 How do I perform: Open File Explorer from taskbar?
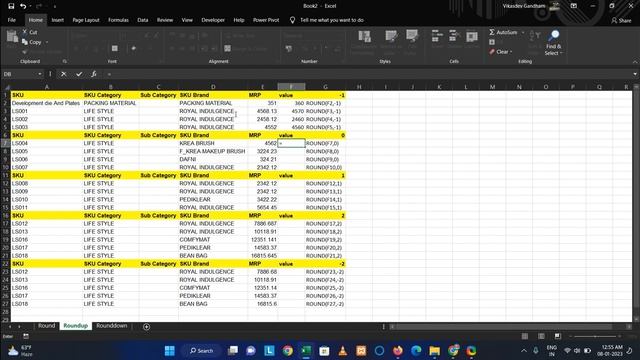pyautogui.click(x=435, y=351)
